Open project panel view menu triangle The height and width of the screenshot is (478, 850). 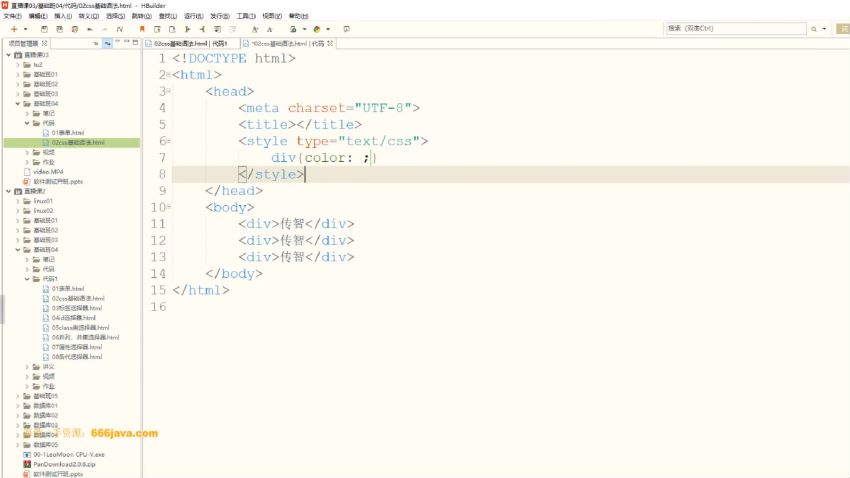coord(117,42)
